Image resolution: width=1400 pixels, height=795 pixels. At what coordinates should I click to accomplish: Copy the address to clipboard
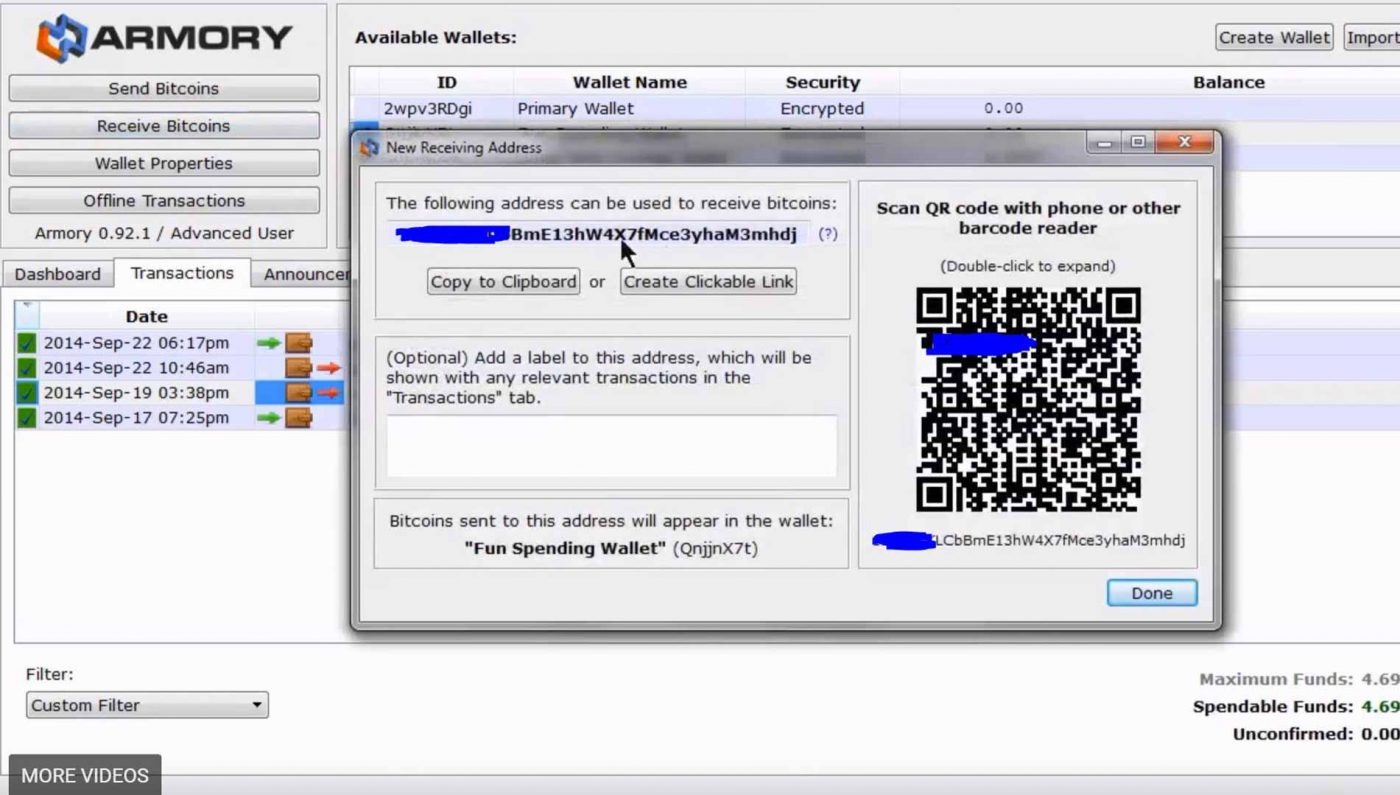pos(503,281)
